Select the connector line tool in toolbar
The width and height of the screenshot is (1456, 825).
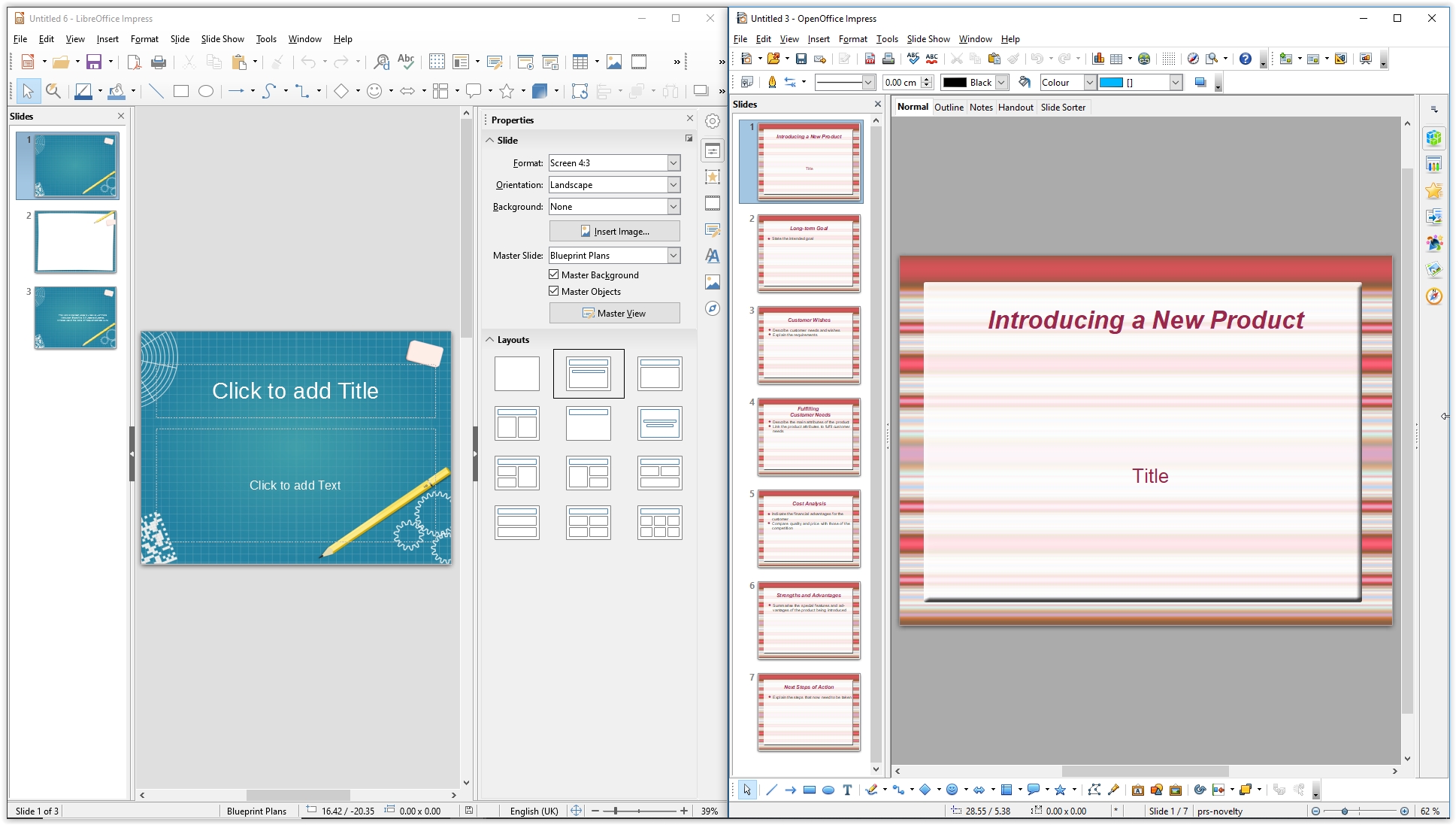(303, 91)
